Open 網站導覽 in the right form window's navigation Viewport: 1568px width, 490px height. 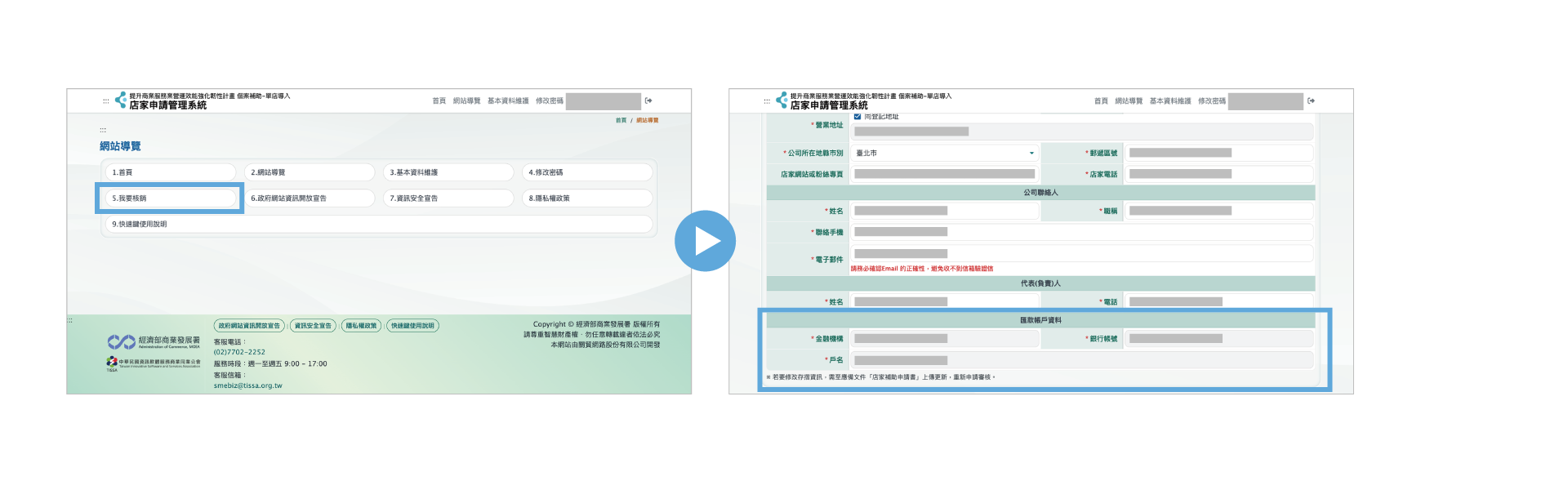coord(1129,101)
